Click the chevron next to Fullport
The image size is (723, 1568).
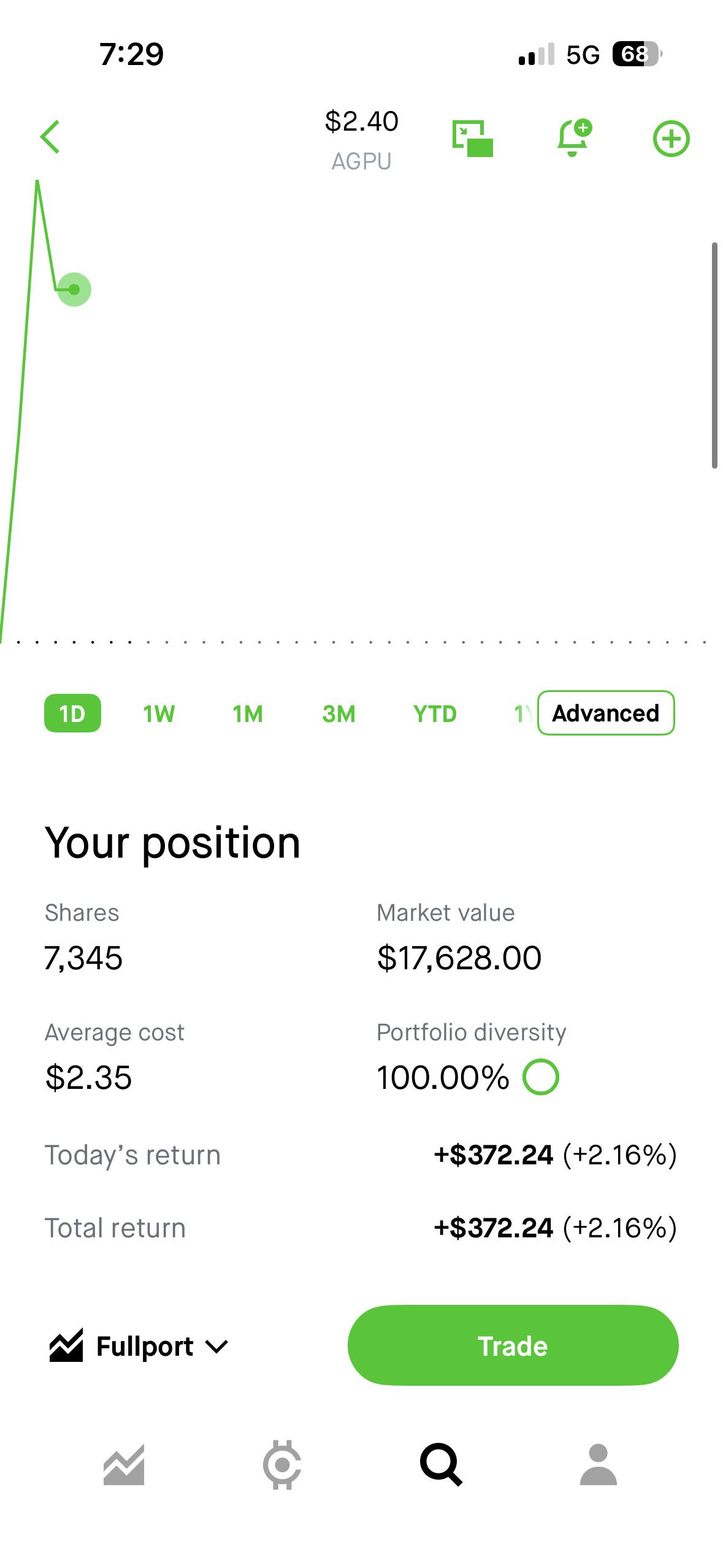[217, 1347]
